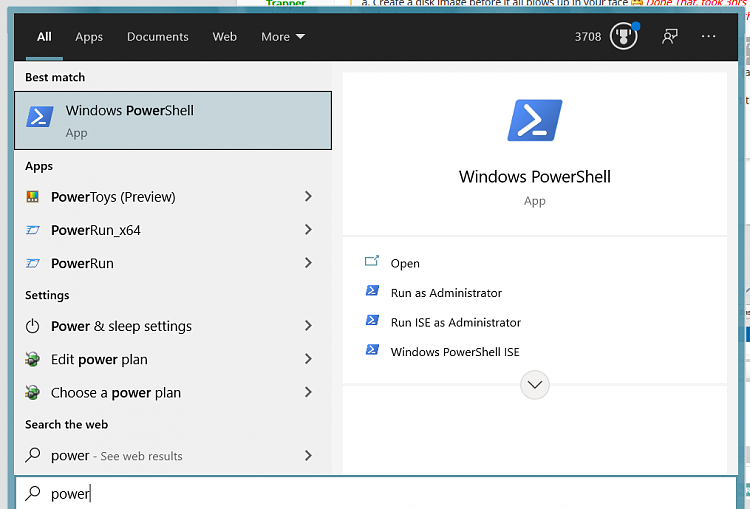This screenshot has height=509, width=750.
Task: Expand Choose a power plan arrow
Action: 309,392
